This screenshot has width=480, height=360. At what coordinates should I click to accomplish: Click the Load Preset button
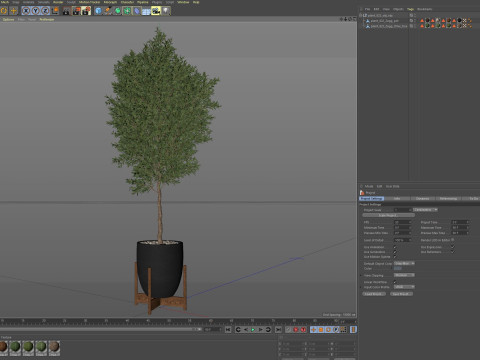374,294
